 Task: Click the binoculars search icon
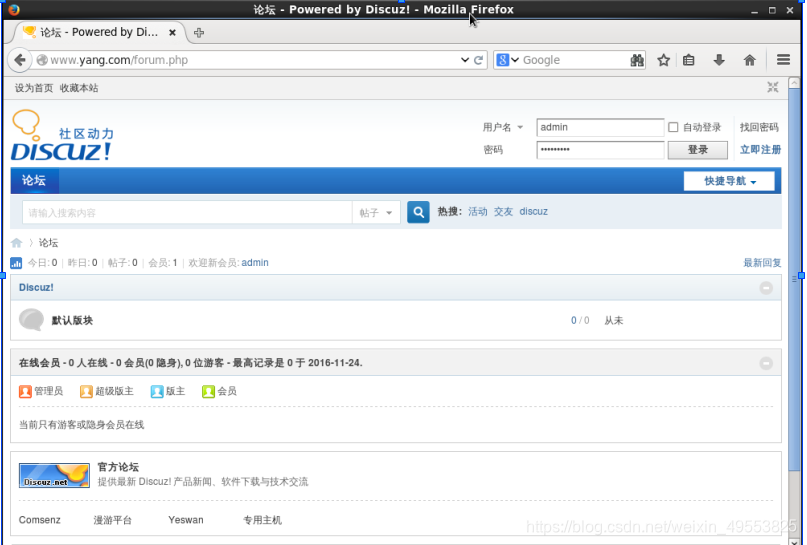637,60
